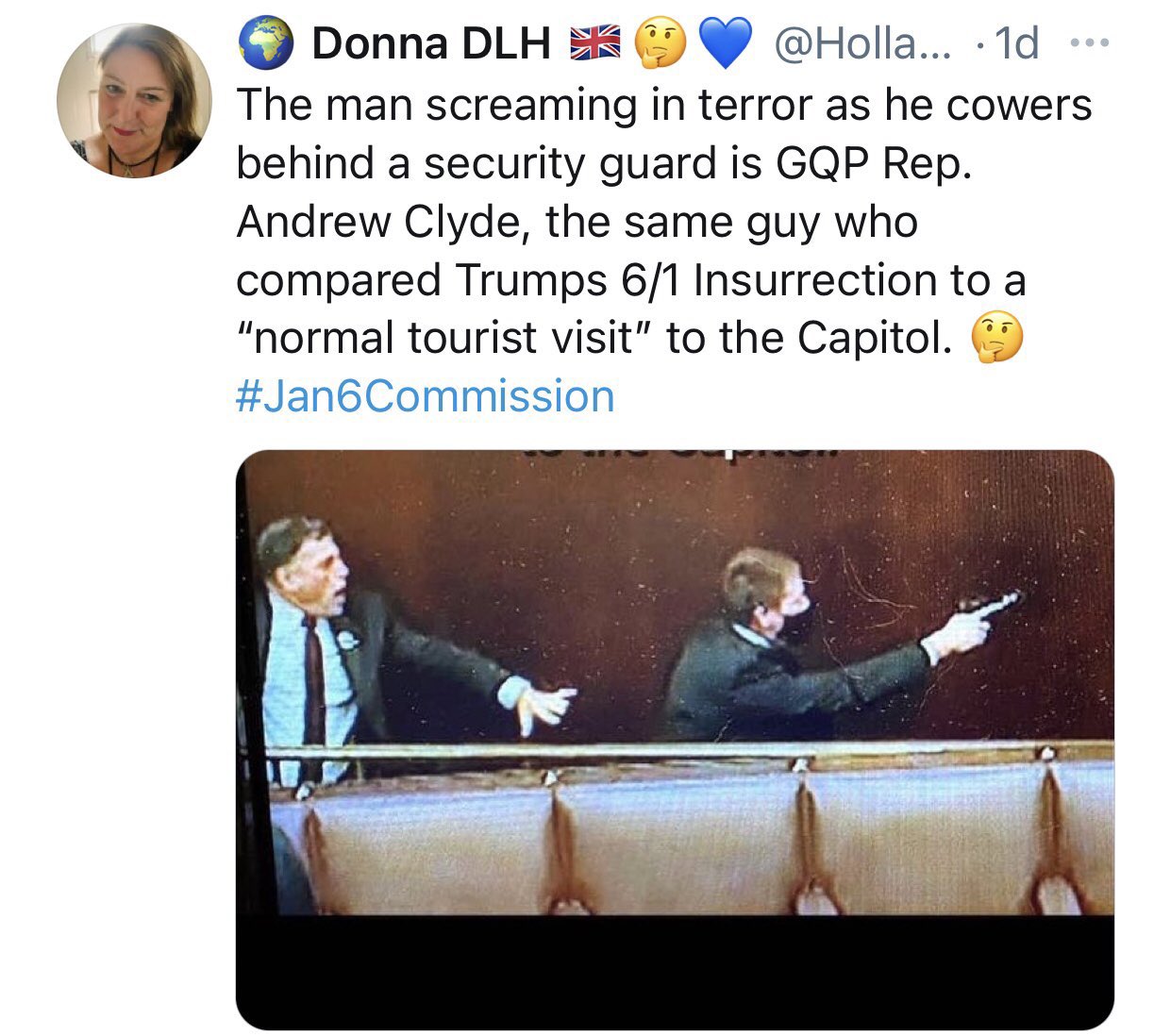The height and width of the screenshot is (1036, 1154).
Task: Click the 1d timestamp of the tweet
Action: coord(1017,43)
